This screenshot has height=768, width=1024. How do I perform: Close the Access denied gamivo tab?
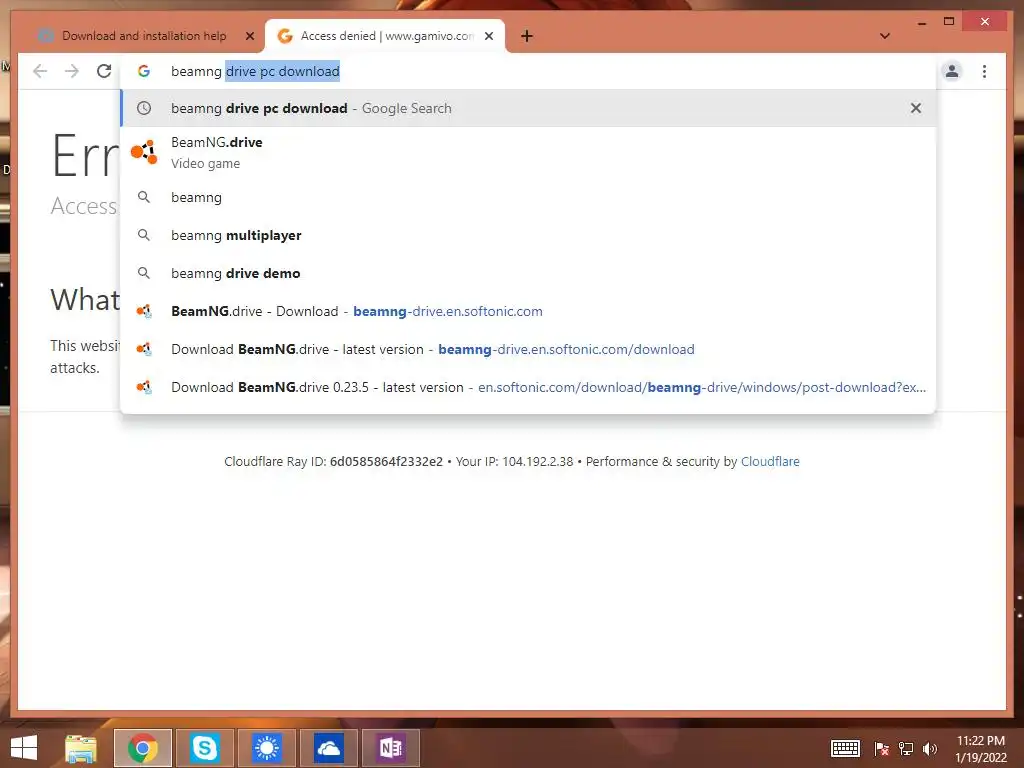click(488, 36)
